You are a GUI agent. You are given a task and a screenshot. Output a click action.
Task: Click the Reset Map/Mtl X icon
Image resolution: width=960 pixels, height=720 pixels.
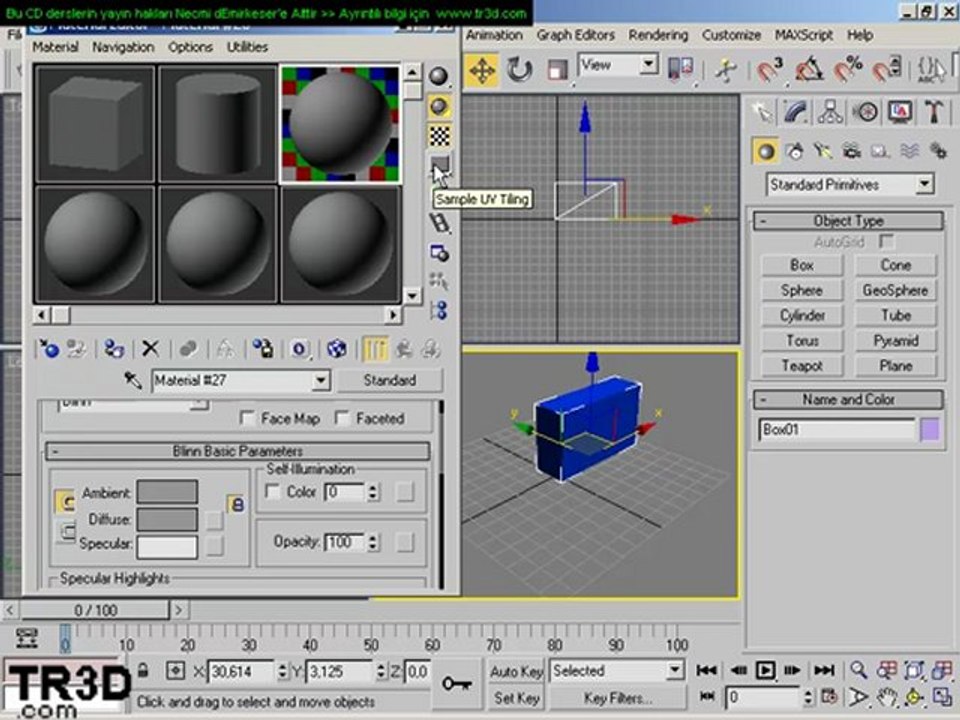150,349
